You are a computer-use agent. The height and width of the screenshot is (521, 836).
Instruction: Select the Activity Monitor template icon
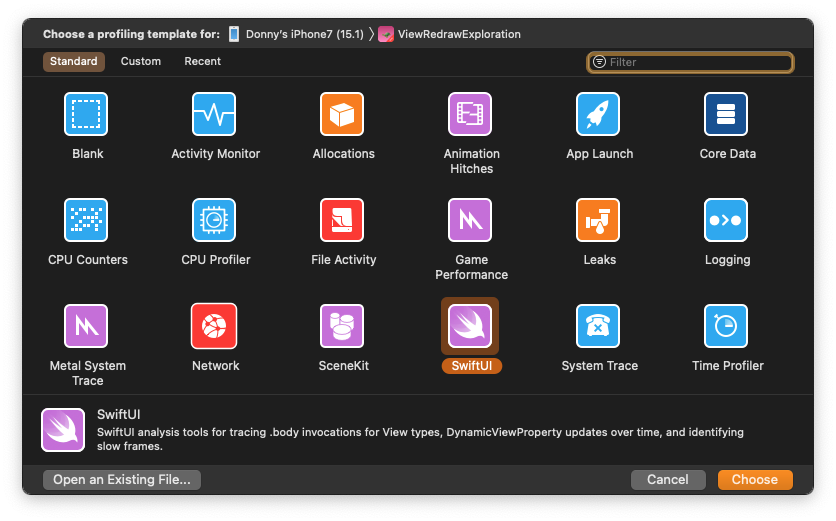(214, 114)
